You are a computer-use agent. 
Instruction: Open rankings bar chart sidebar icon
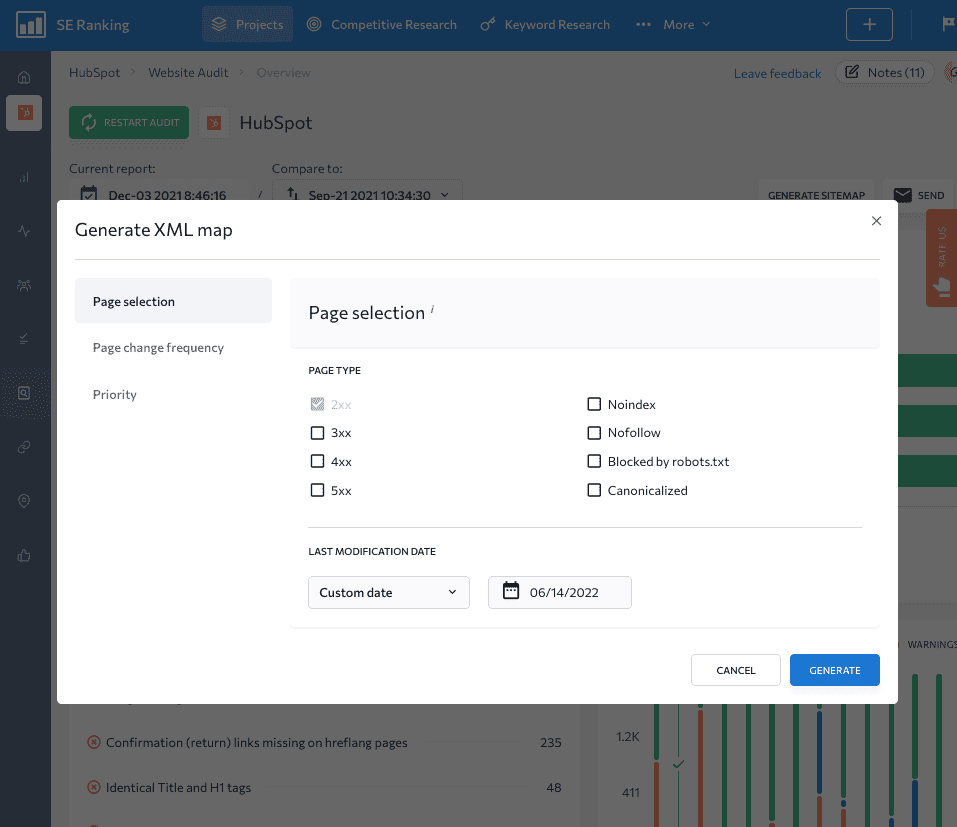pos(24,178)
